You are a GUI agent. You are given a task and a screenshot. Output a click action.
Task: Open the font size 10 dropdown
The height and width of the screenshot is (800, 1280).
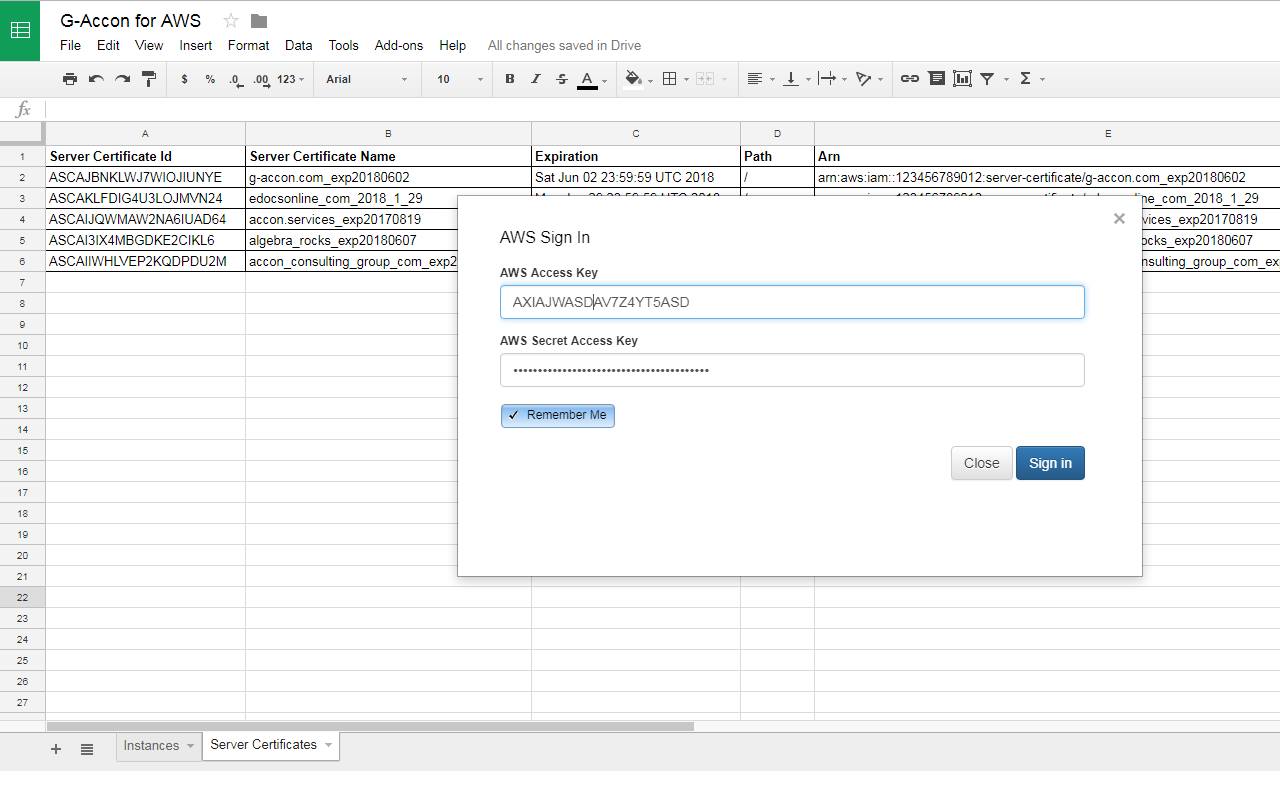tap(460, 79)
